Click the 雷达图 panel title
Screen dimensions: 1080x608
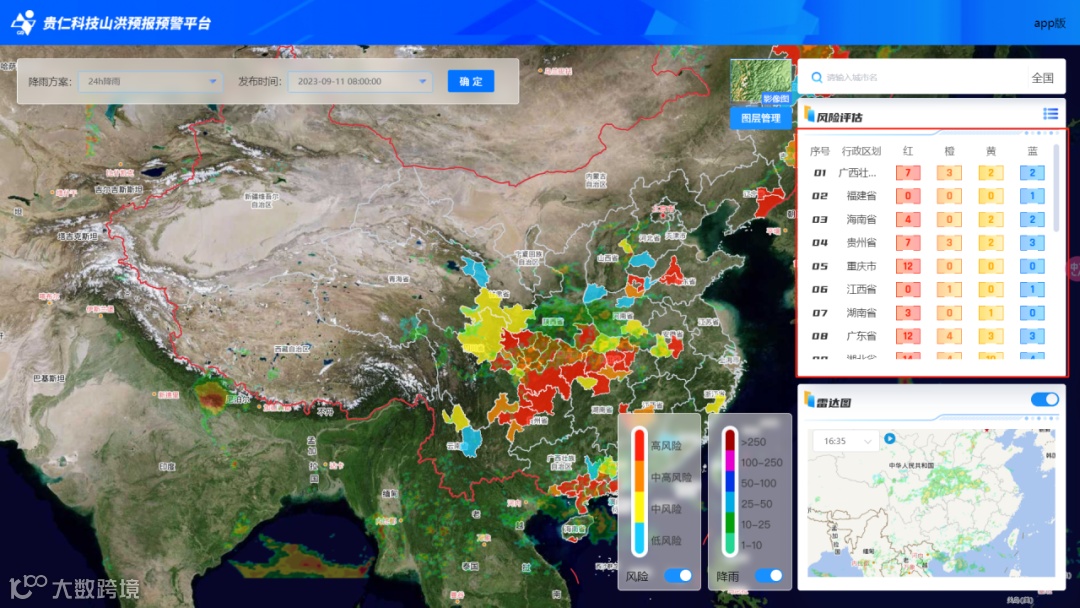pyautogui.click(x=833, y=403)
